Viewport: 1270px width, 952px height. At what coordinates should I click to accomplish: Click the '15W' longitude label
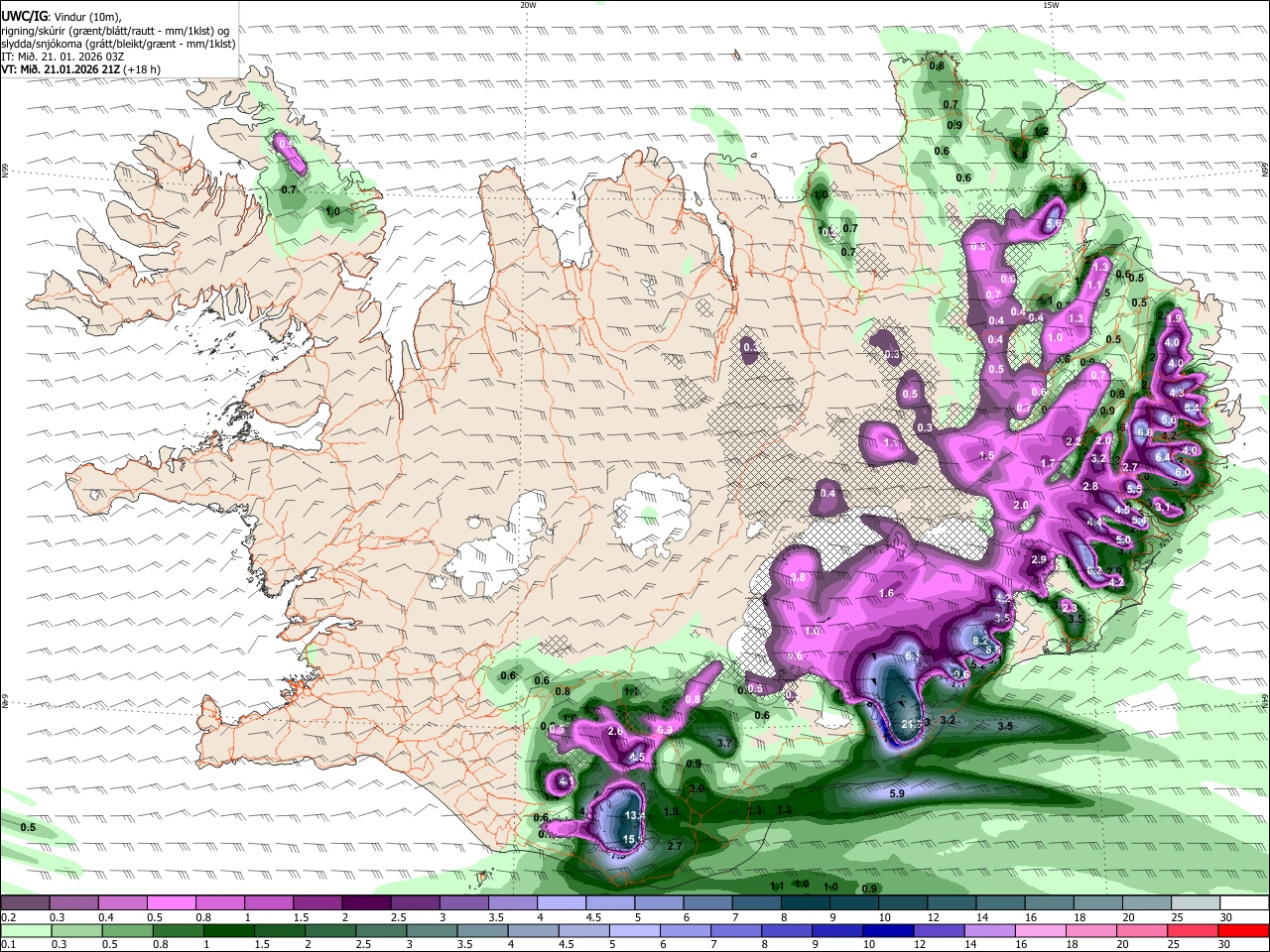[1051, 5]
